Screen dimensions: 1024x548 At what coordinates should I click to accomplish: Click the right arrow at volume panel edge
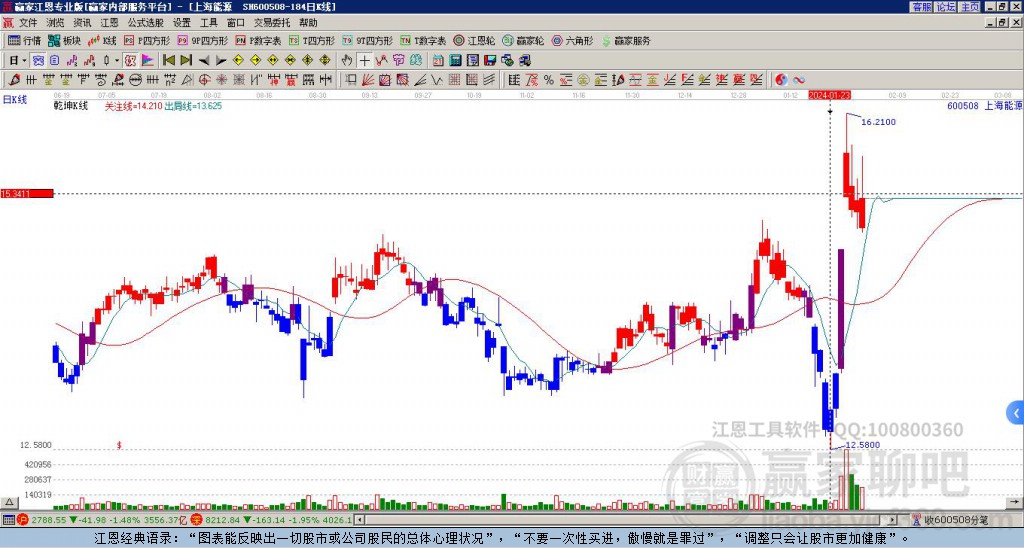(x=1016, y=502)
